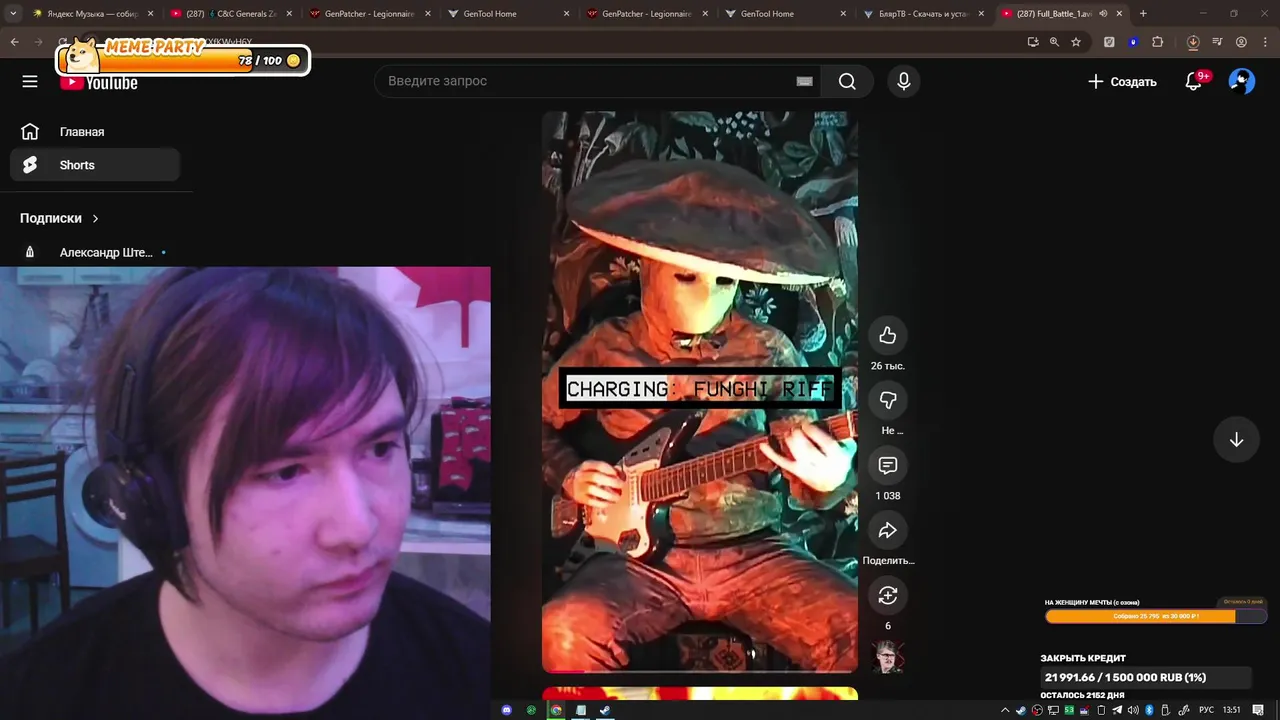Expand hidden system tray icons chevron
Screen dimensions: 1280x720
[x=1005, y=710]
